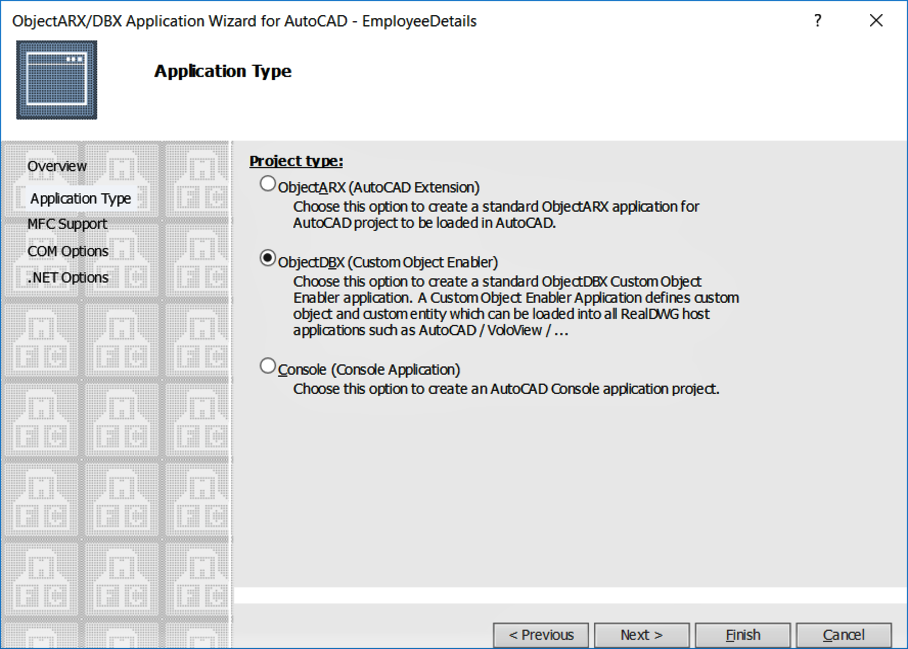The width and height of the screenshot is (908, 649).
Task: Click the description text 'Choose this option to create an AutoCAD Console application project.'
Action: point(506,389)
